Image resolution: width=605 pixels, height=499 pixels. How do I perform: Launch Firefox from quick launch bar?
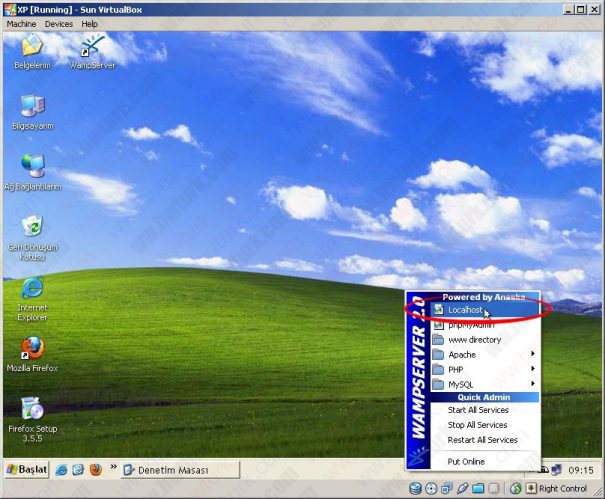(x=96, y=470)
